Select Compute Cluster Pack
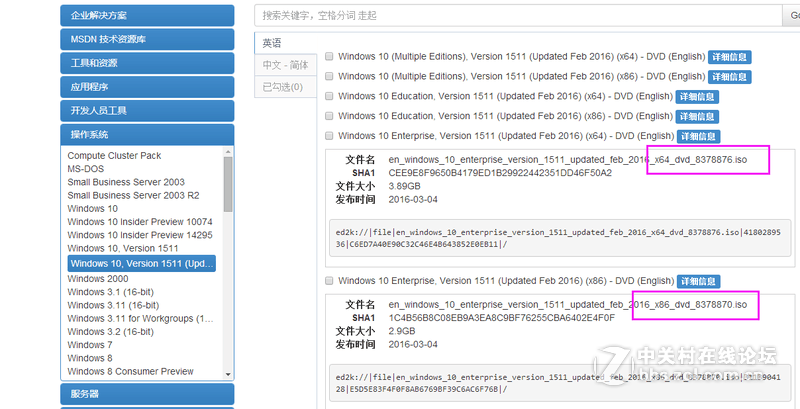 [x=114, y=156]
